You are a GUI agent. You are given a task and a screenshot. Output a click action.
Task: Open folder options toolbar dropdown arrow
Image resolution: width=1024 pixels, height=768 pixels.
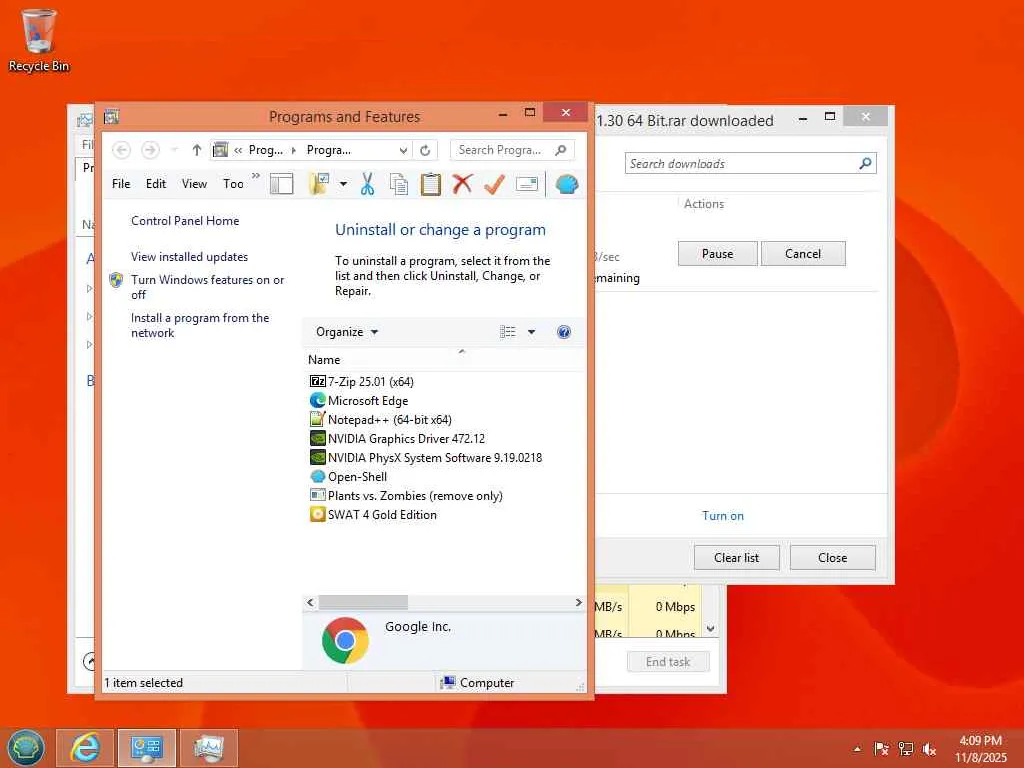pyautogui.click(x=343, y=184)
